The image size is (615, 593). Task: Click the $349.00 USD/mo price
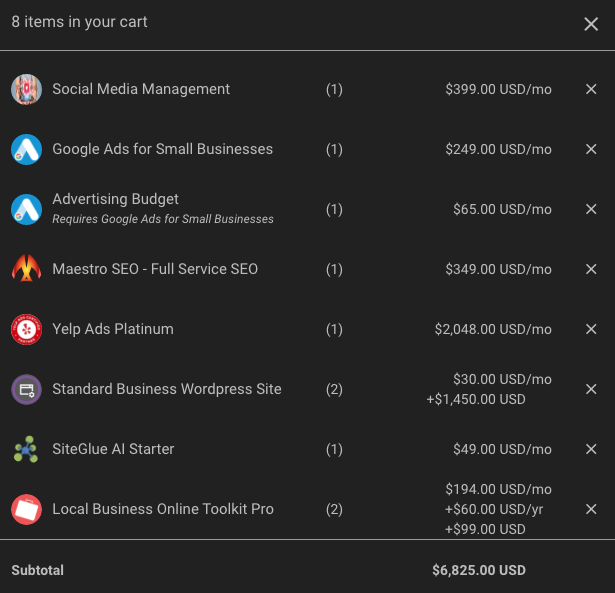498,269
